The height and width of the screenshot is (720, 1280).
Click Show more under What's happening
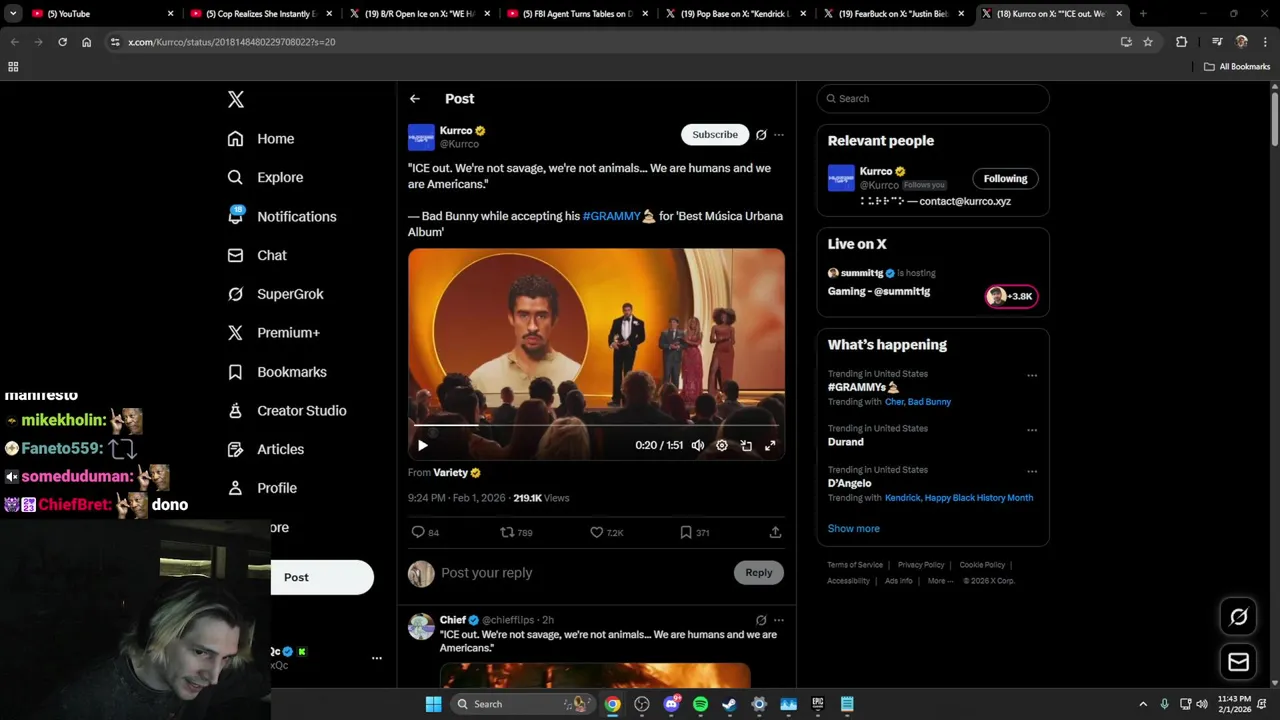853,529
